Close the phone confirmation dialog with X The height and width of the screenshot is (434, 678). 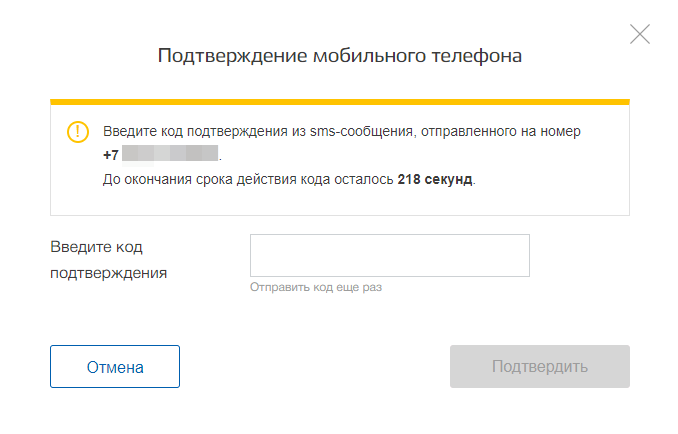point(640,34)
